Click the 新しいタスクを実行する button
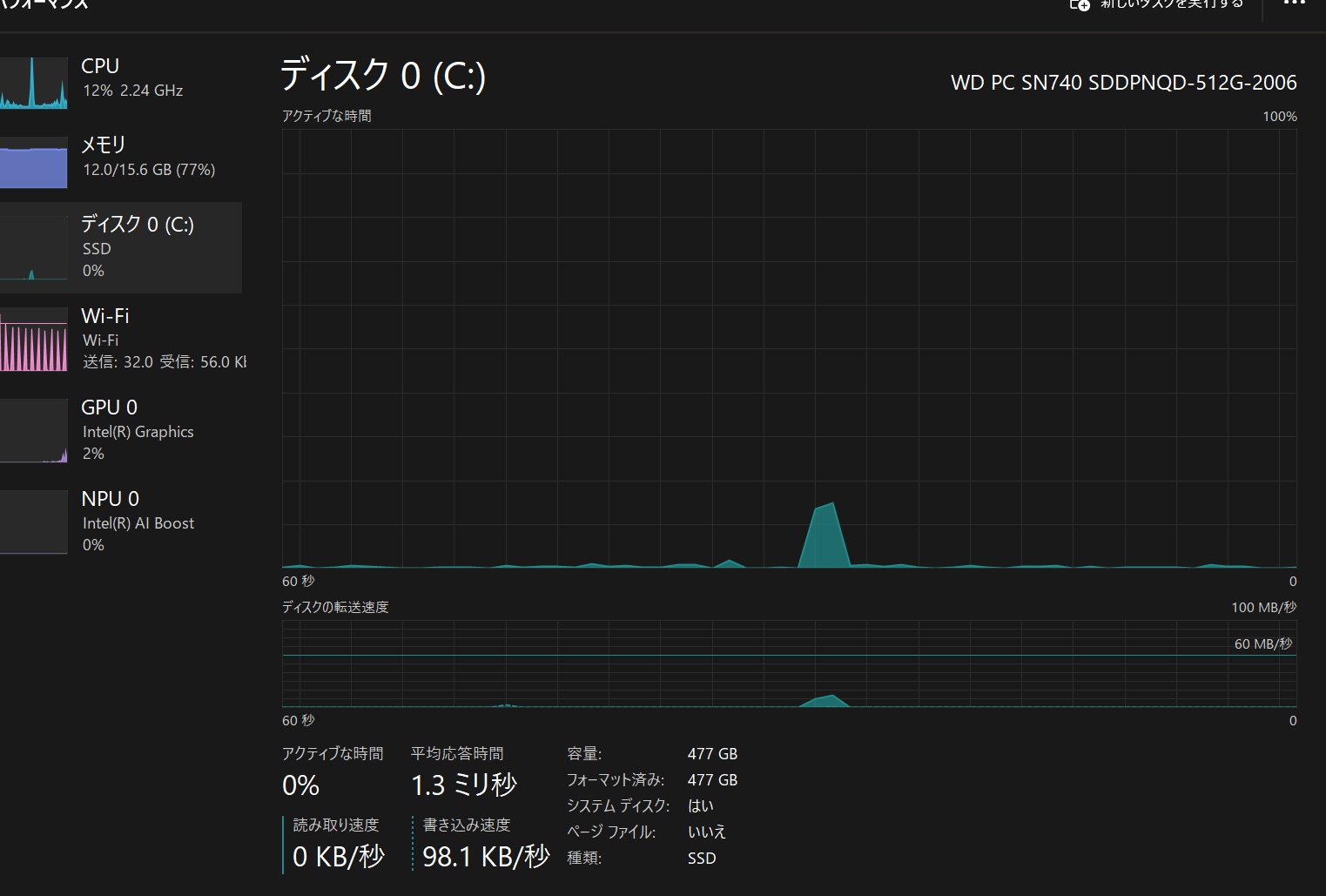 point(1157,4)
